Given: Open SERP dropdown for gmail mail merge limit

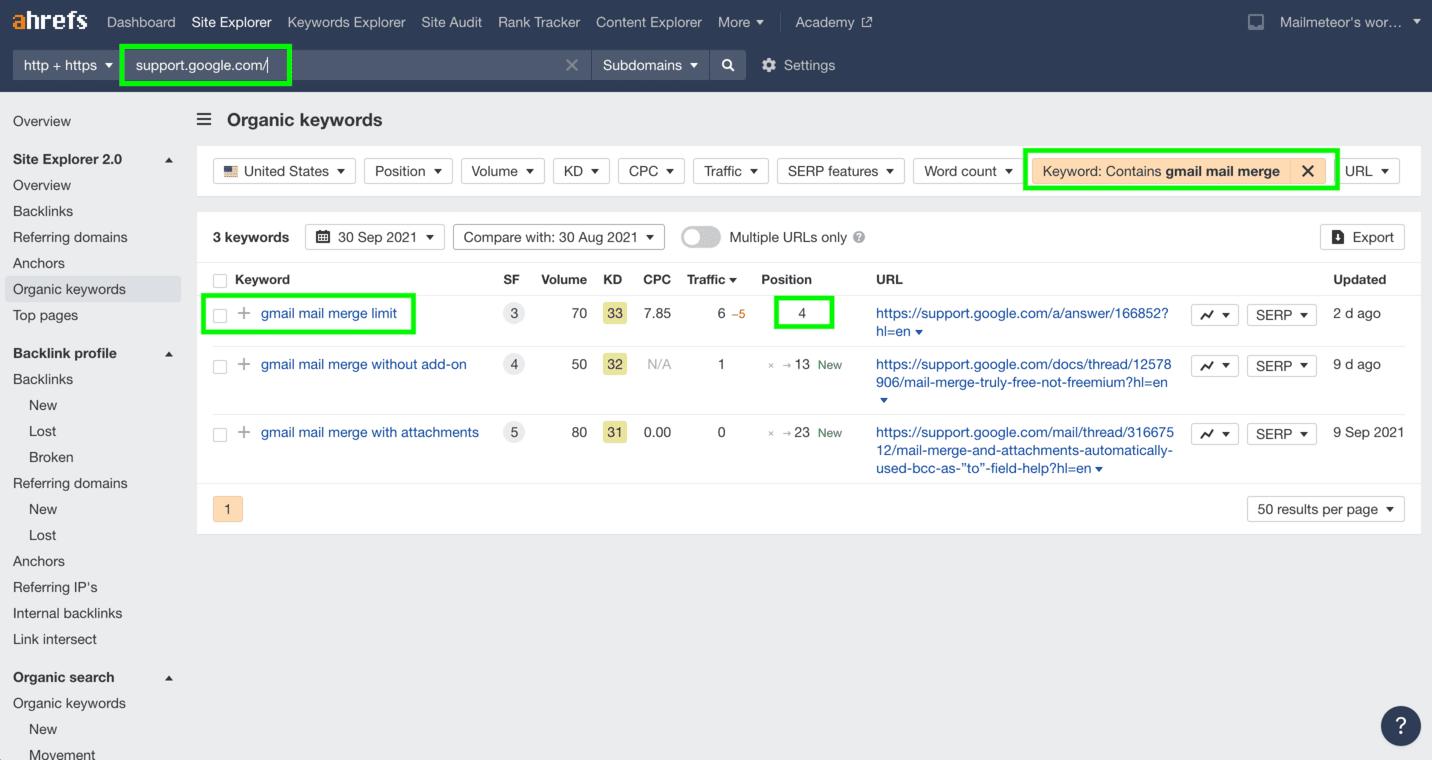Looking at the screenshot, I should coord(1281,315).
